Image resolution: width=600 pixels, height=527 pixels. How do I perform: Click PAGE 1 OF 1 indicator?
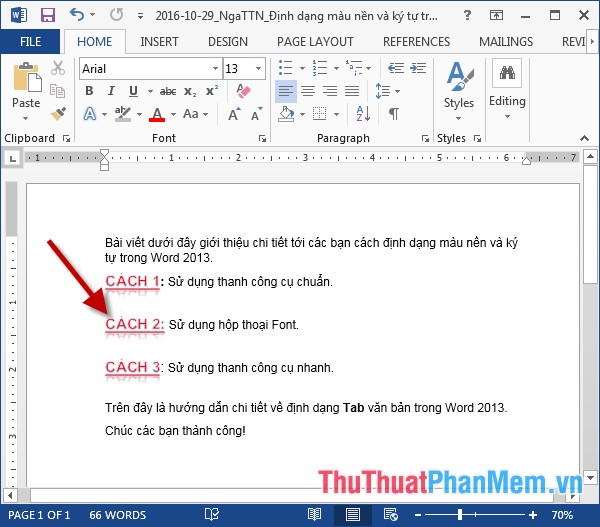click(x=39, y=515)
